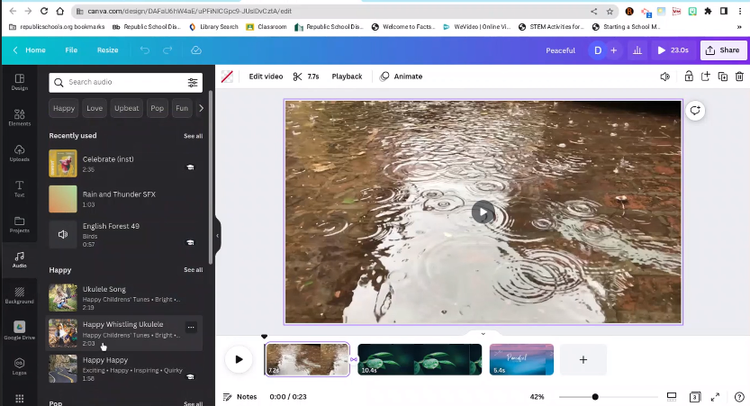Image resolution: width=750 pixels, height=406 pixels.
Task: Click the undo arrow in top bar
Action: point(146,50)
